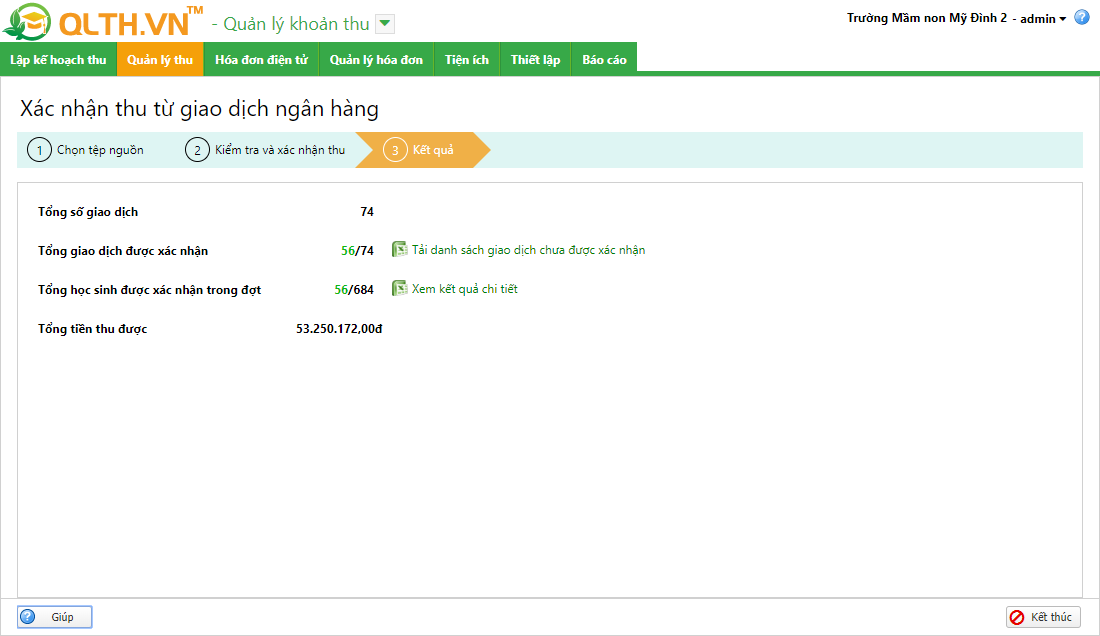Go to step 2 Kiểm tra và xác nhận thu
Screen dimensions: 1100x636
265,150
